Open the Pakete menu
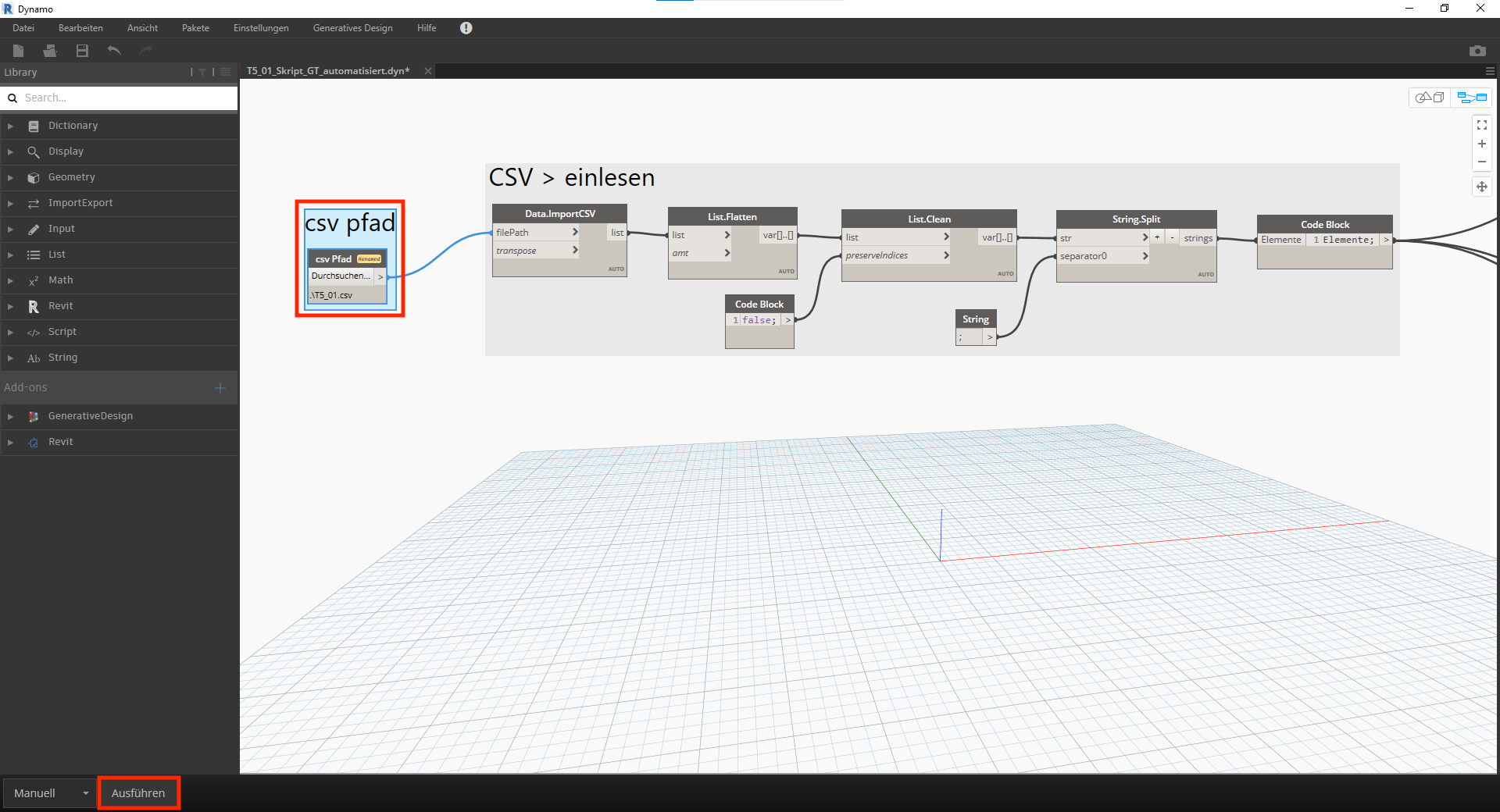Screen dimensions: 1500x812 tap(195, 28)
